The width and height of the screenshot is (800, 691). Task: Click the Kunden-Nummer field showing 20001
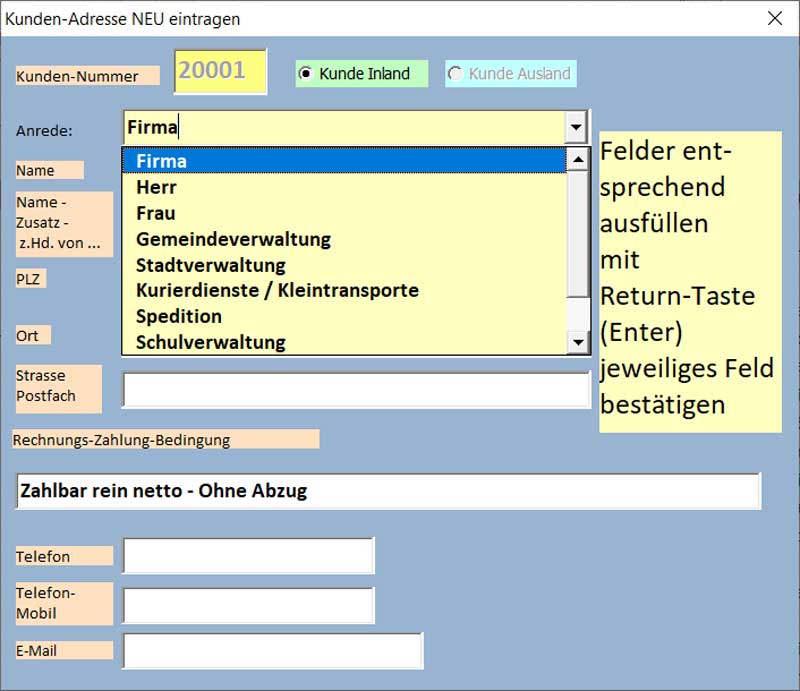click(220, 72)
